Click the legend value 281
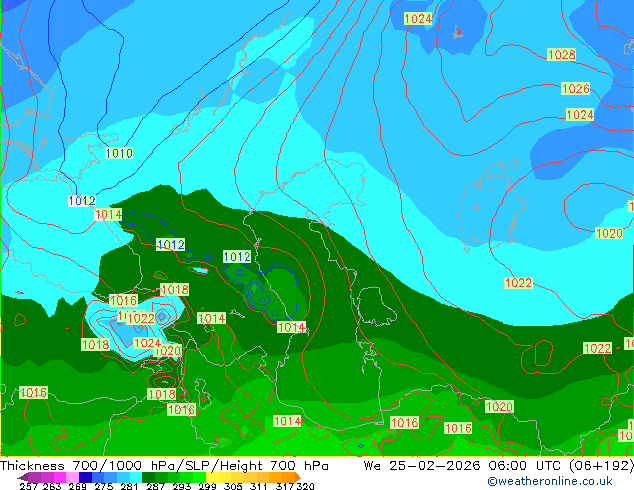634x490 pixels. click(x=129, y=486)
